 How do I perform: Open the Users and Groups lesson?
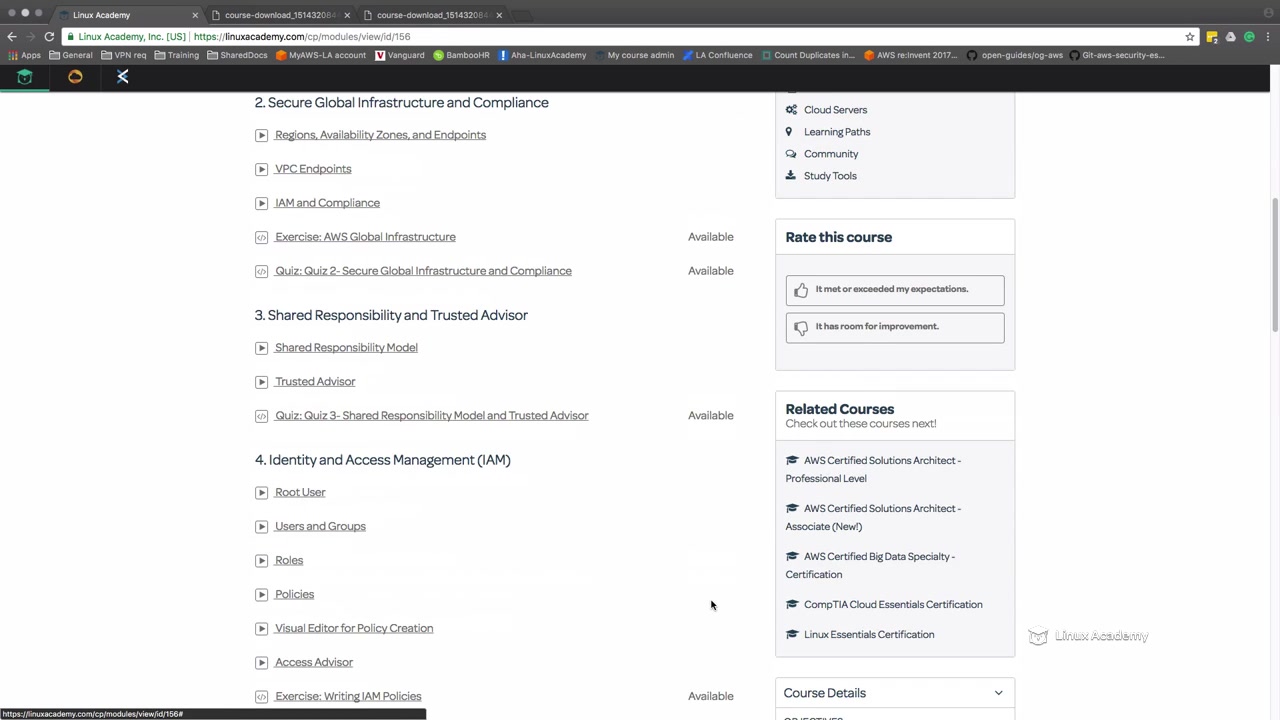tap(320, 527)
